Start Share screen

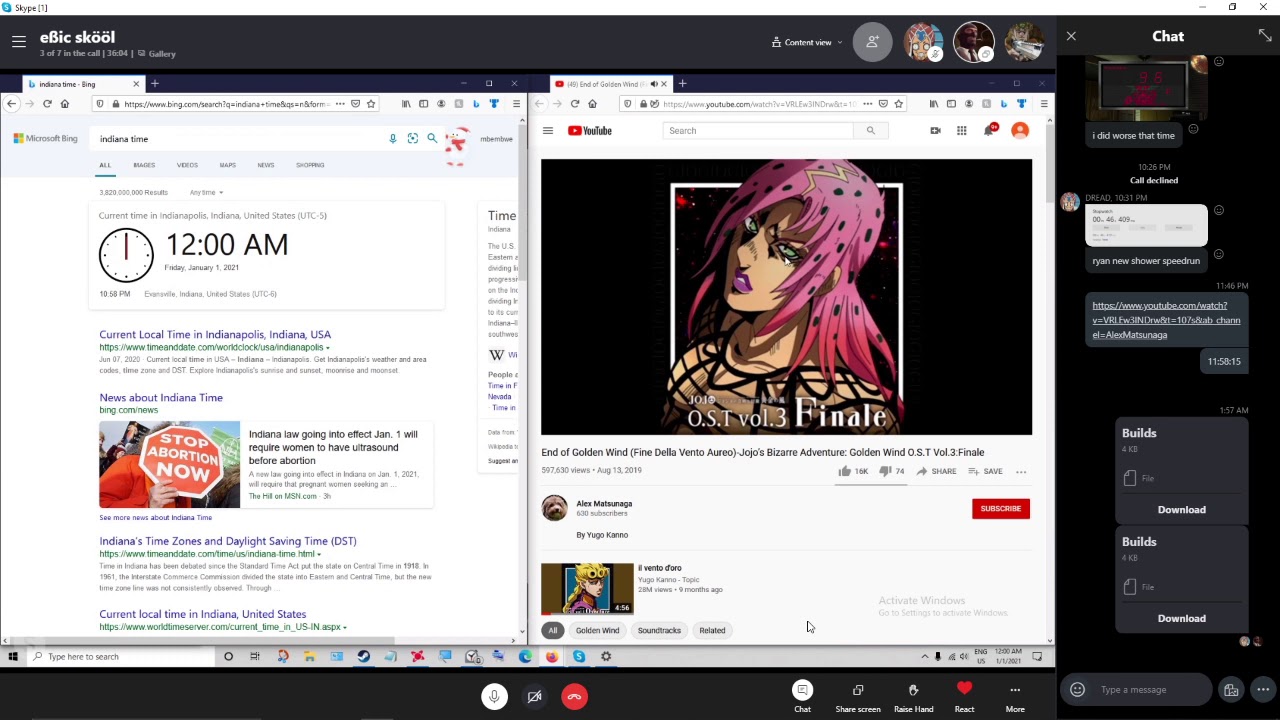tap(858, 697)
